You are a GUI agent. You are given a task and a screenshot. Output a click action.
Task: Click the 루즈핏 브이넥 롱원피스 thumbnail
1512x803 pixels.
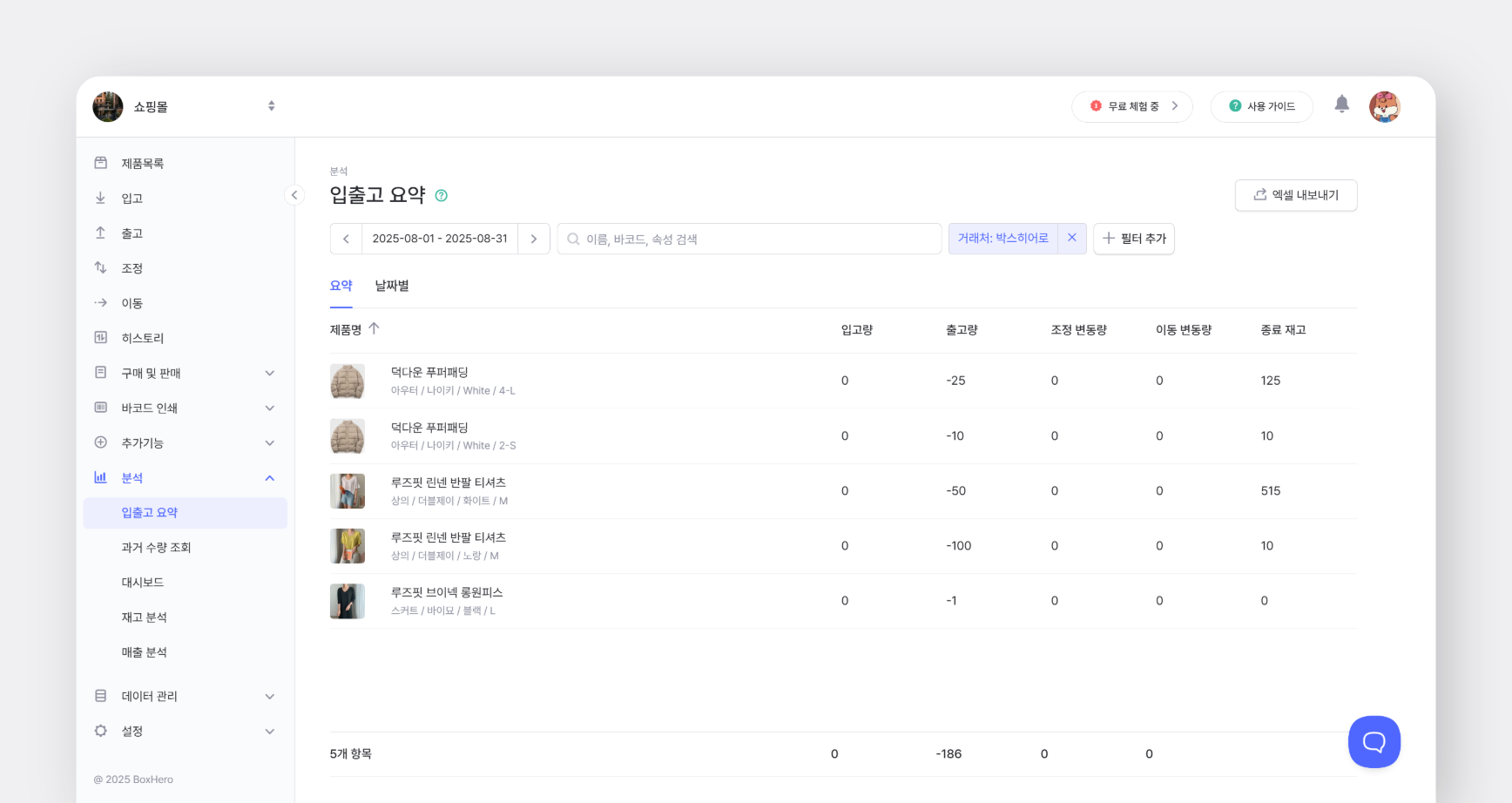(348, 601)
